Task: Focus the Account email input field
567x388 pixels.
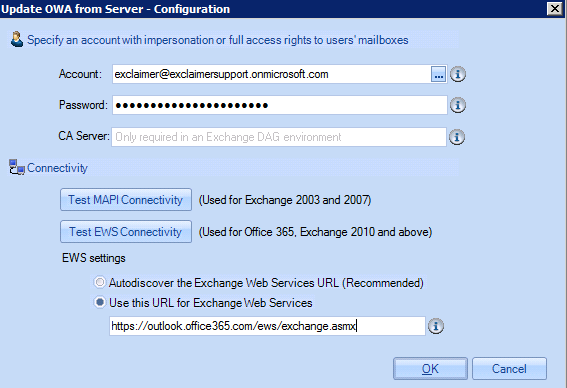Action: (x=272, y=74)
